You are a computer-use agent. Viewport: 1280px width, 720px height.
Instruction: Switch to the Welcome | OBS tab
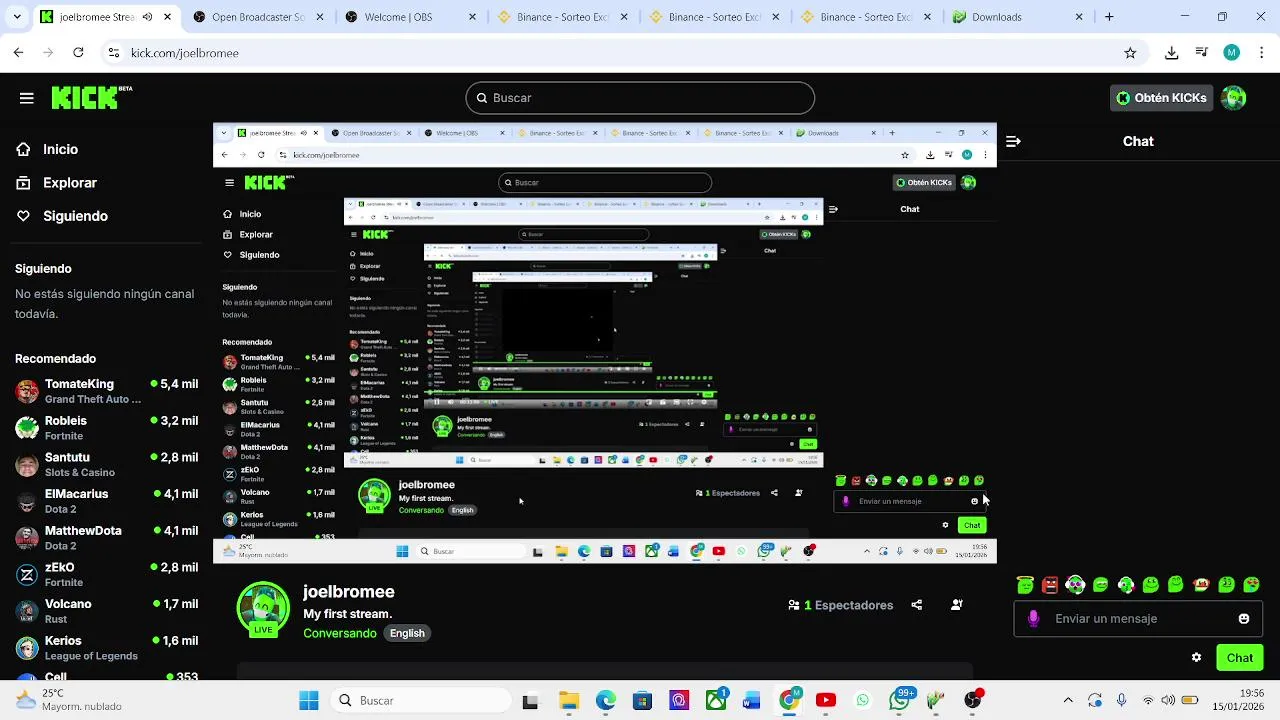pos(408,17)
